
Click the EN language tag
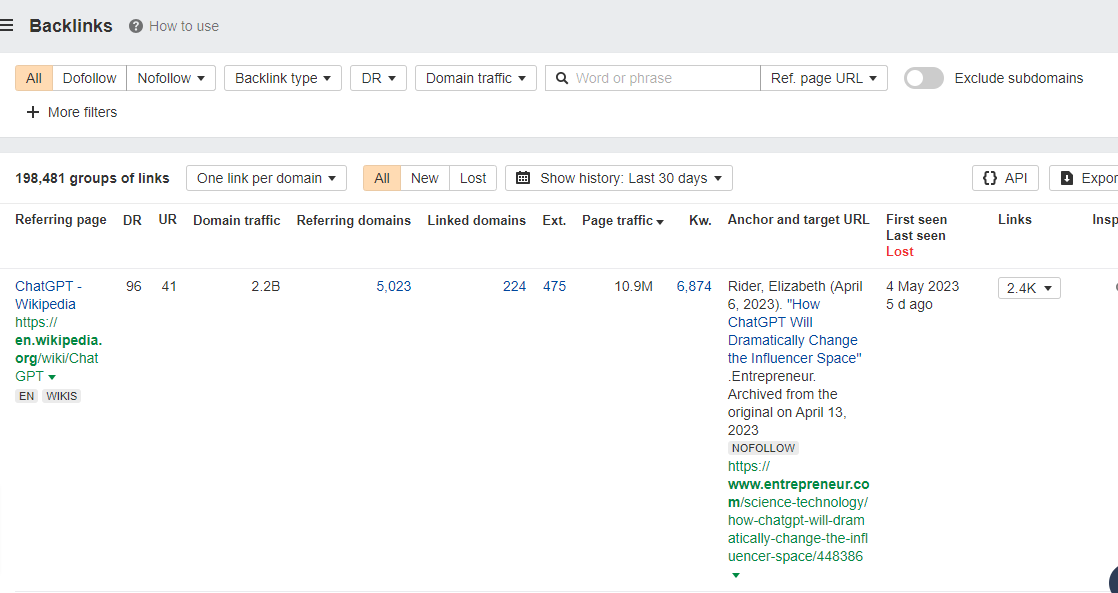click(26, 396)
